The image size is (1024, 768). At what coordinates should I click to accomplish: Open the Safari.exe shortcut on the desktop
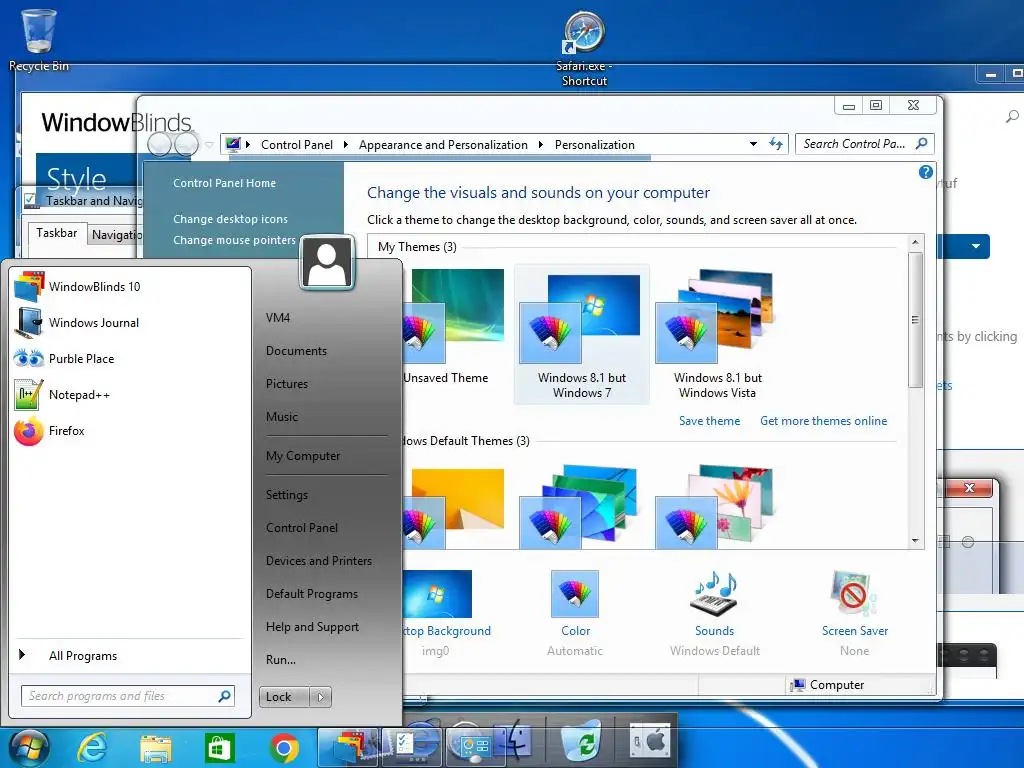point(584,48)
